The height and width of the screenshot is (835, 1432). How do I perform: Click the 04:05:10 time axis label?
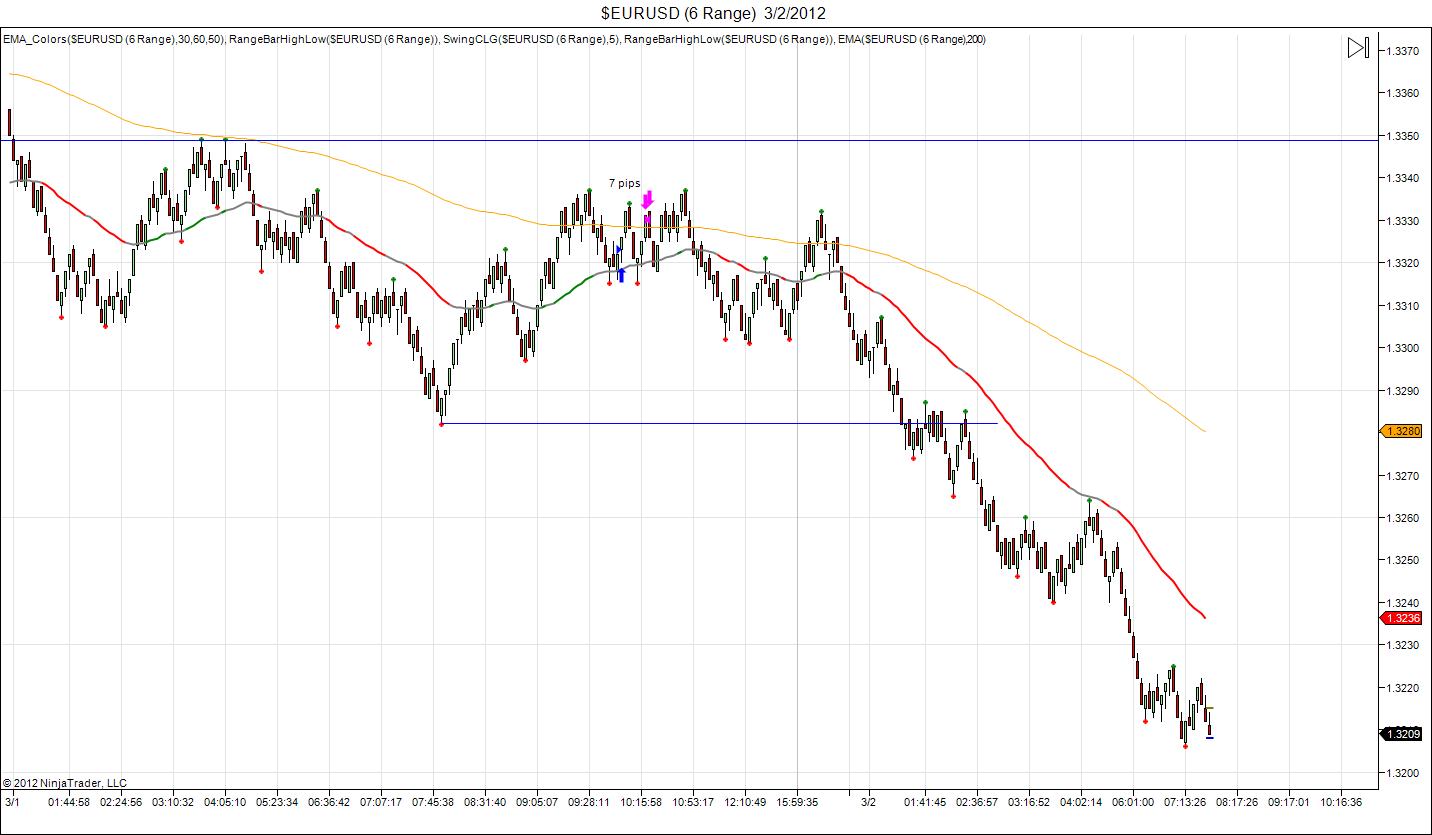tap(225, 802)
